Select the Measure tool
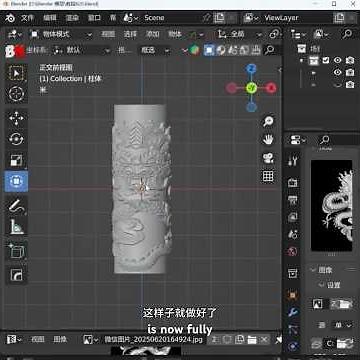The image size is (360, 360). 16,227
